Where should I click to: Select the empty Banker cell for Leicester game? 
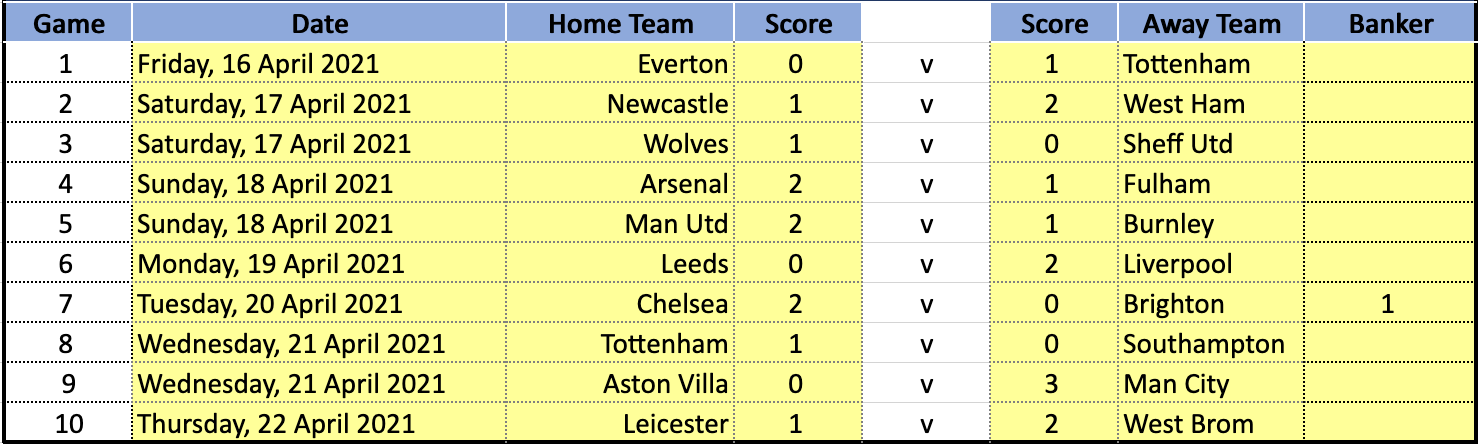[x=1388, y=425]
